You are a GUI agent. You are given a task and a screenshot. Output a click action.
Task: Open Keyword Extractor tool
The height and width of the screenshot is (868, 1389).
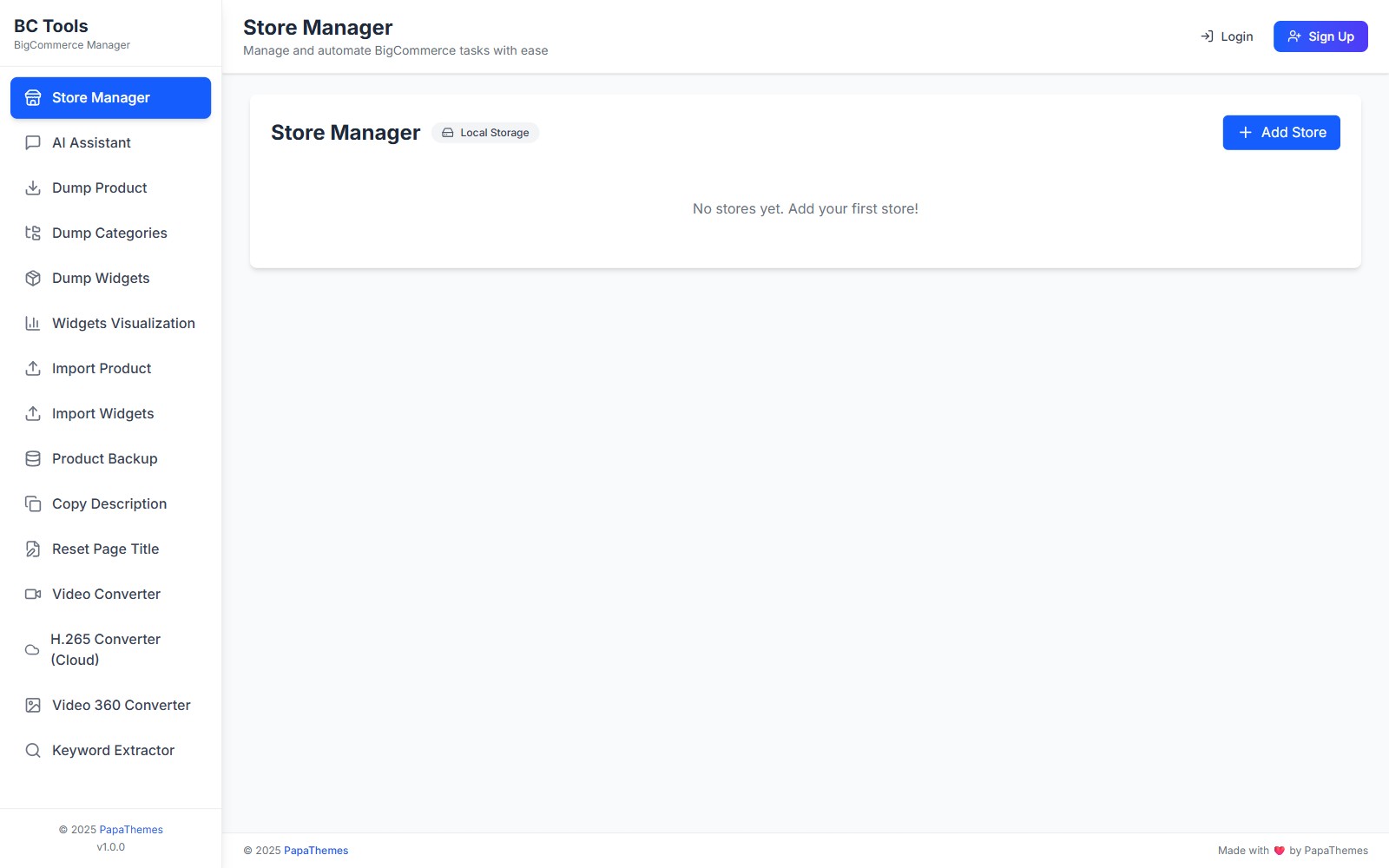[110, 751]
